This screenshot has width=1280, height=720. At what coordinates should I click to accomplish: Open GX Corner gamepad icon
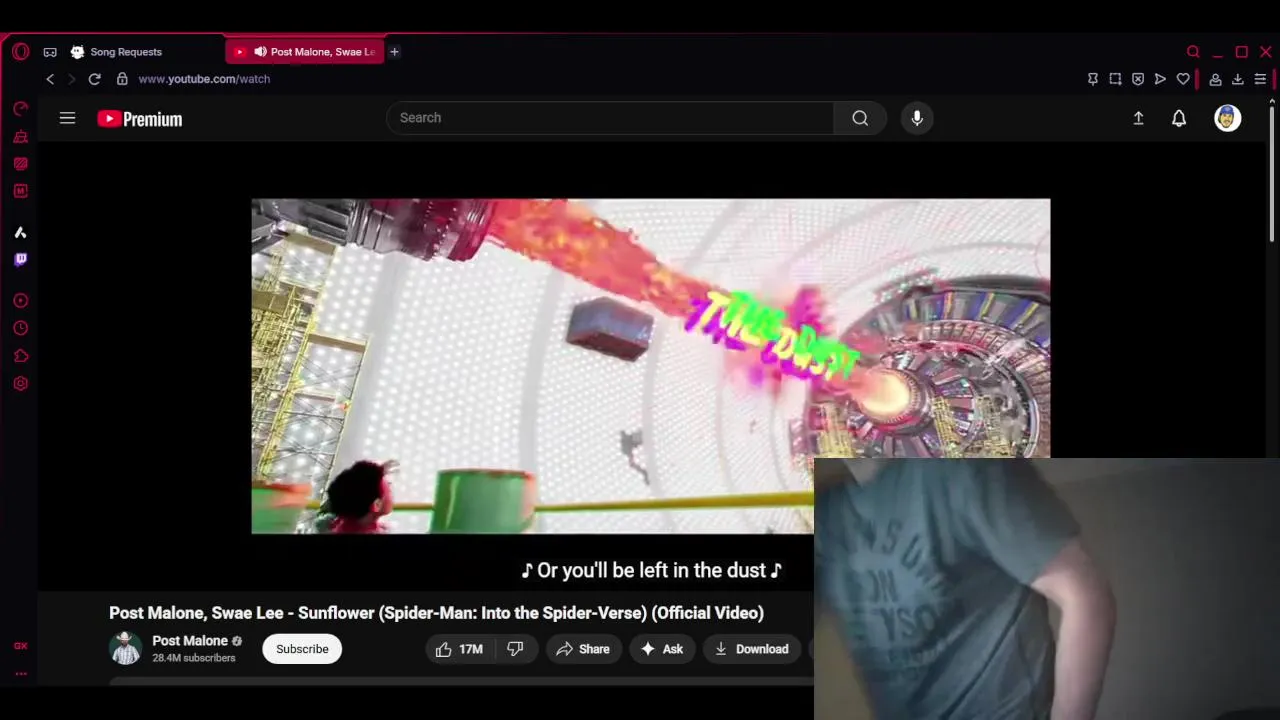coord(50,52)
